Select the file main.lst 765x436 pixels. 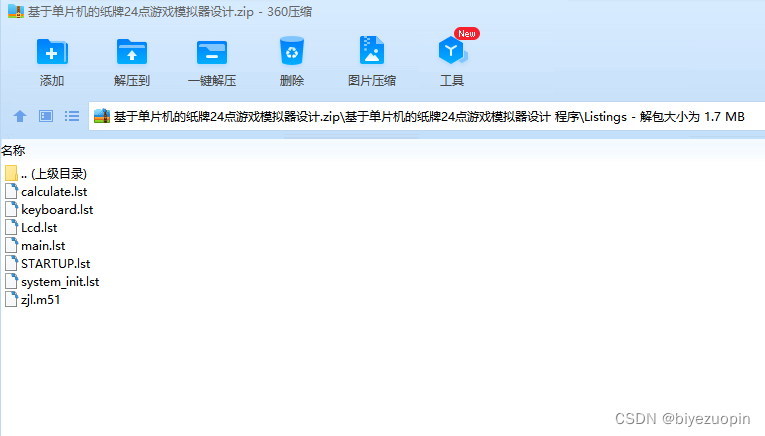43,246
